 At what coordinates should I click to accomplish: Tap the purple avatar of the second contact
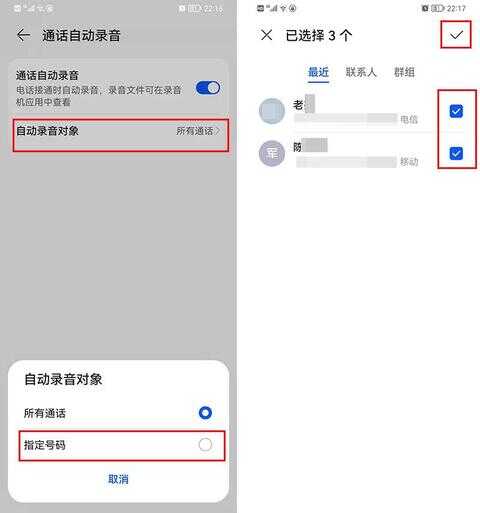click(x=272, y=153)
